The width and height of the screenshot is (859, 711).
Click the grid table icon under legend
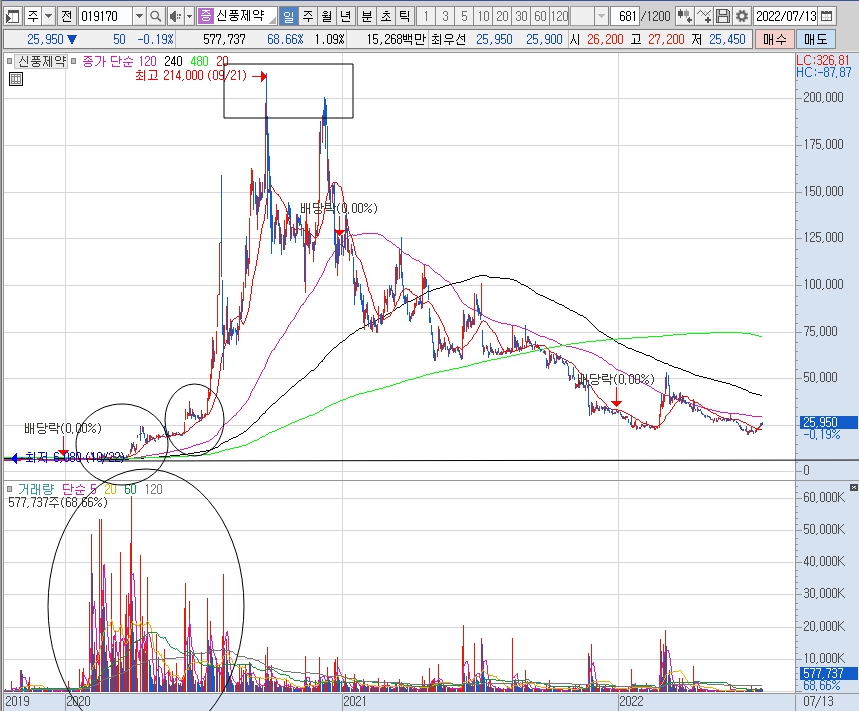pos(16,79)
